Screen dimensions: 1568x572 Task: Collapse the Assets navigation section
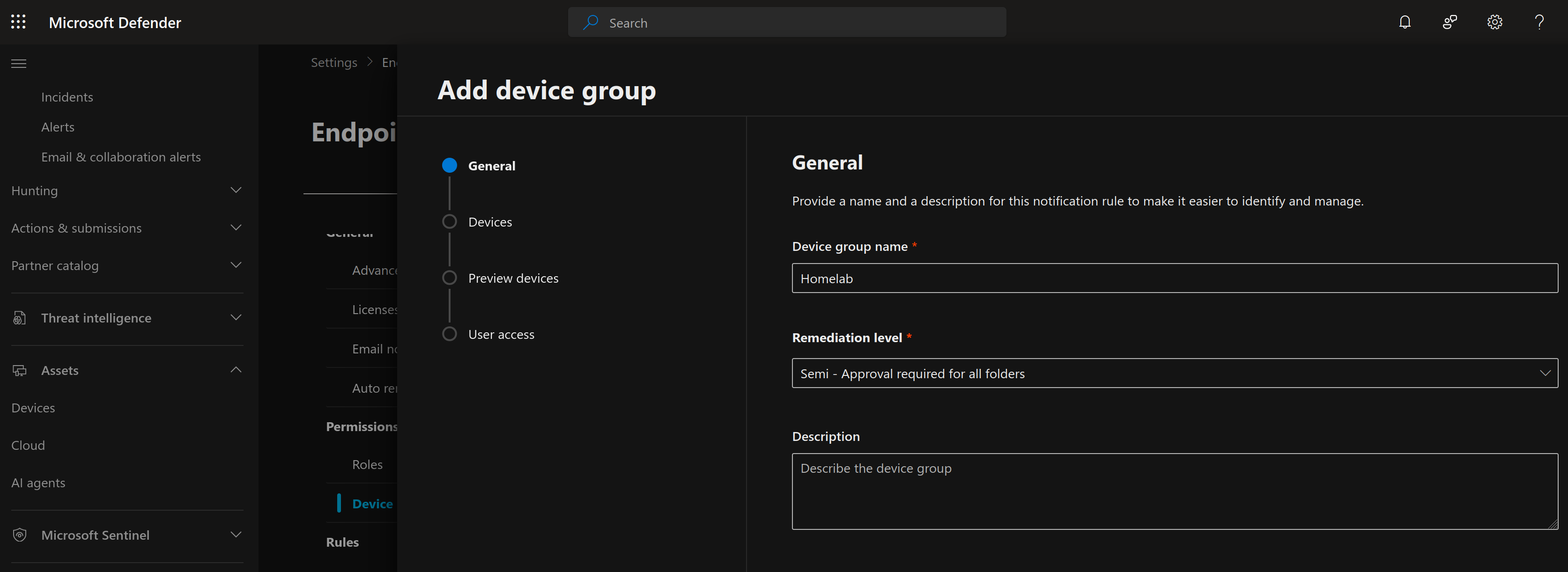pos(236,370)
